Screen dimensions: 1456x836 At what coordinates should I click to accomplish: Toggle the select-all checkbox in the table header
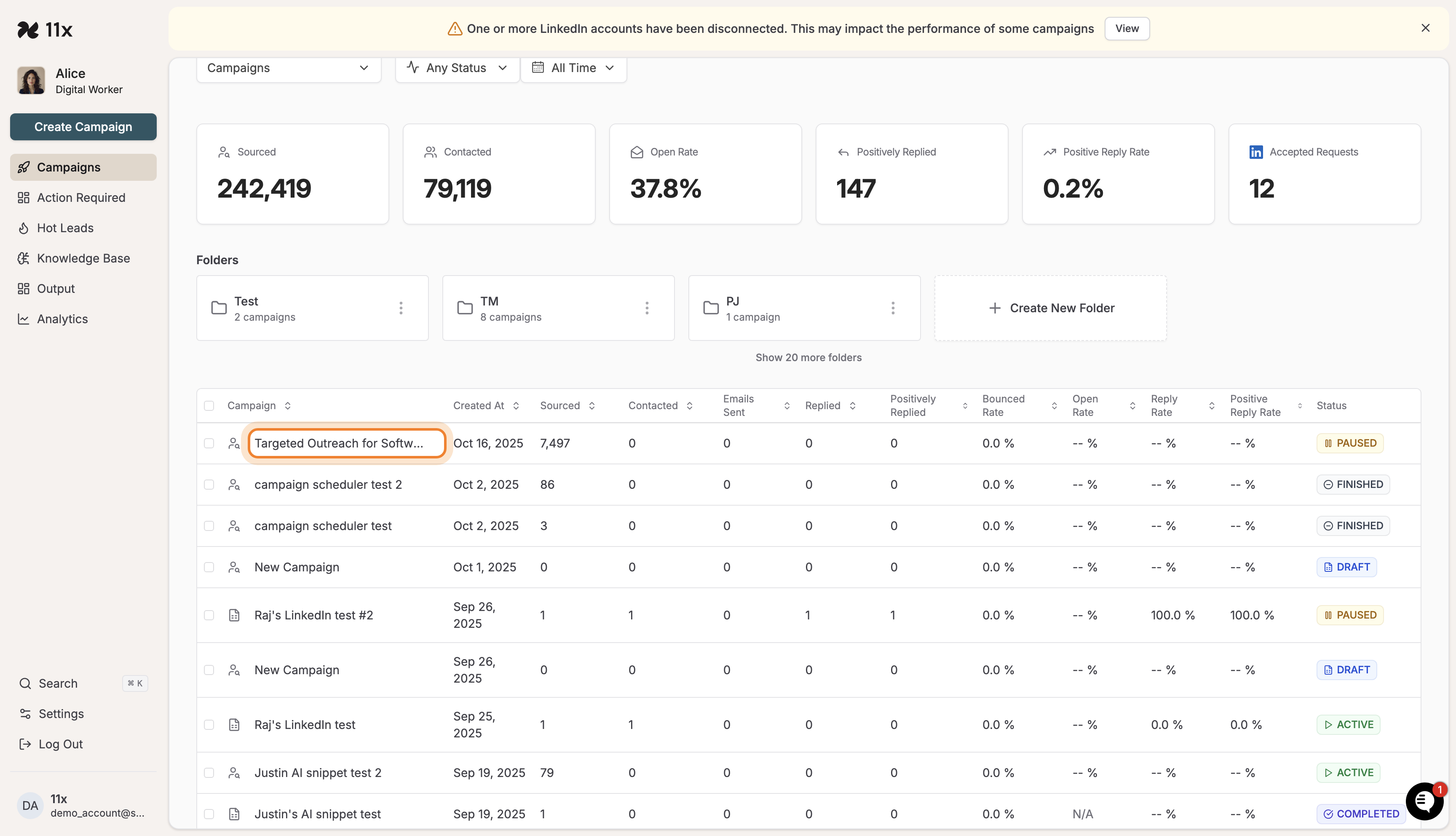point(209,405)
